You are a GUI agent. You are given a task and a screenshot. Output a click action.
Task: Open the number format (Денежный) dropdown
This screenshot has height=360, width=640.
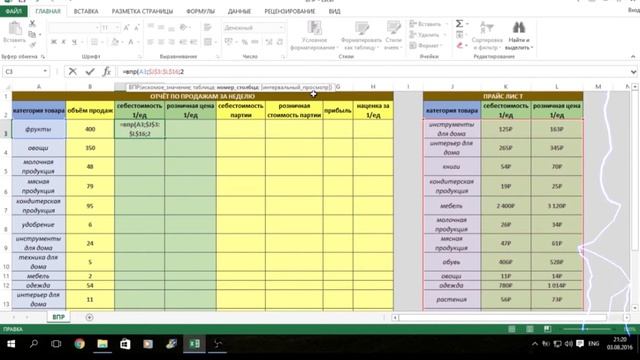[281, 28]
